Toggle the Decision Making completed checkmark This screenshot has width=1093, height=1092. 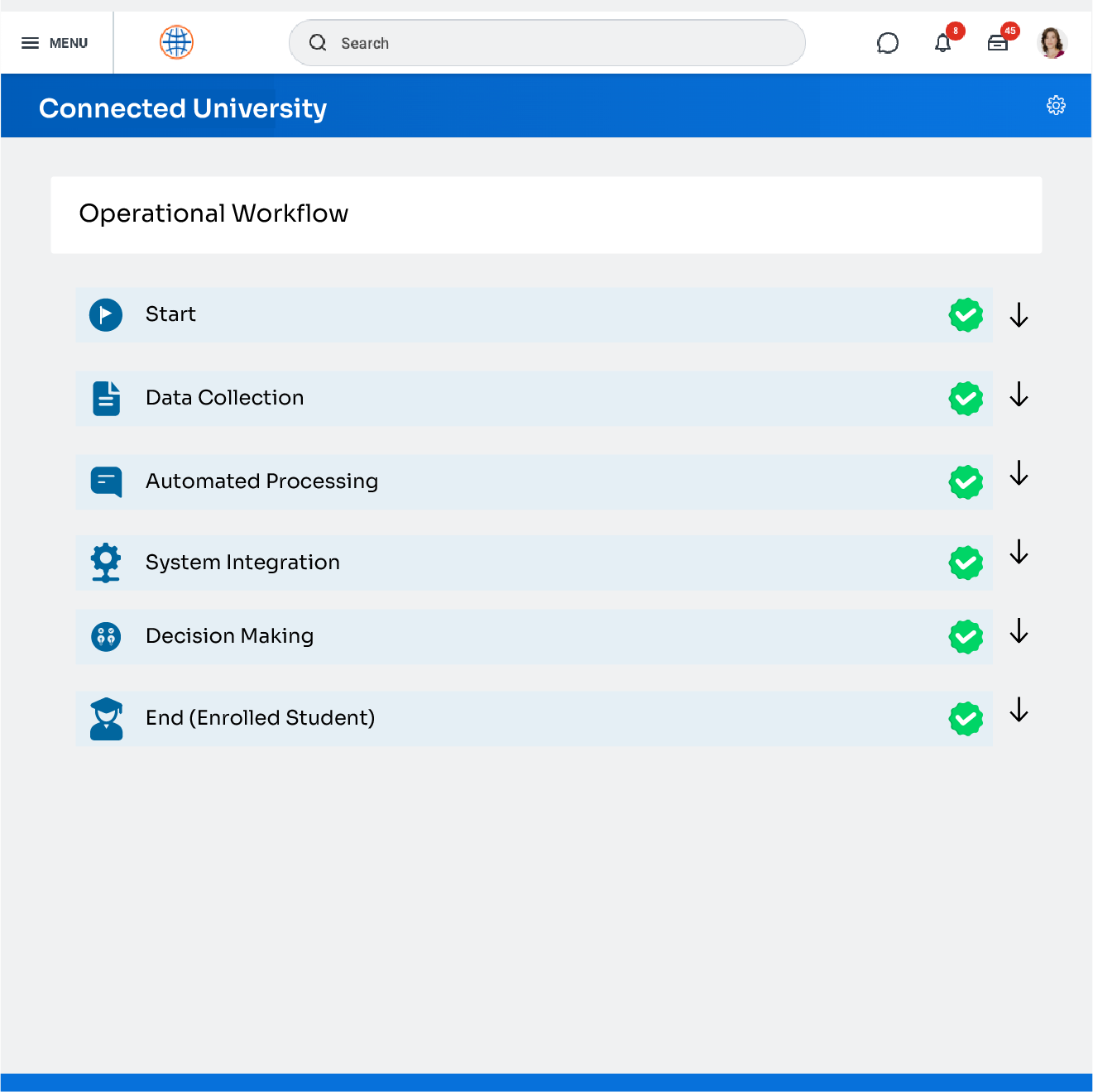pyautogui.click(x=966, y=636)
